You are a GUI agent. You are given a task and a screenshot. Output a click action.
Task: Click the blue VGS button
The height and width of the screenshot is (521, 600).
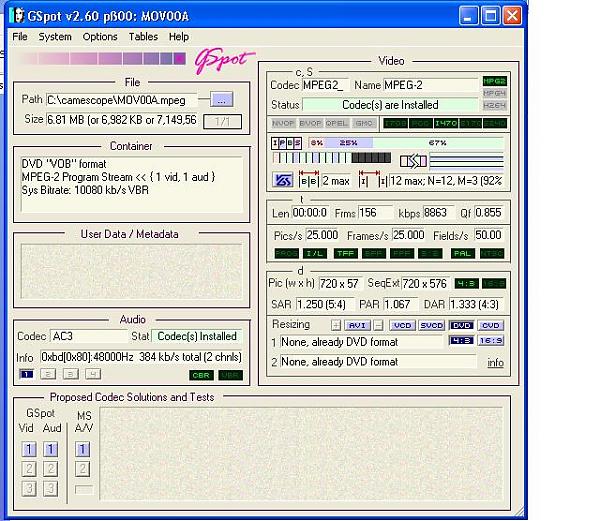point(283,180)
